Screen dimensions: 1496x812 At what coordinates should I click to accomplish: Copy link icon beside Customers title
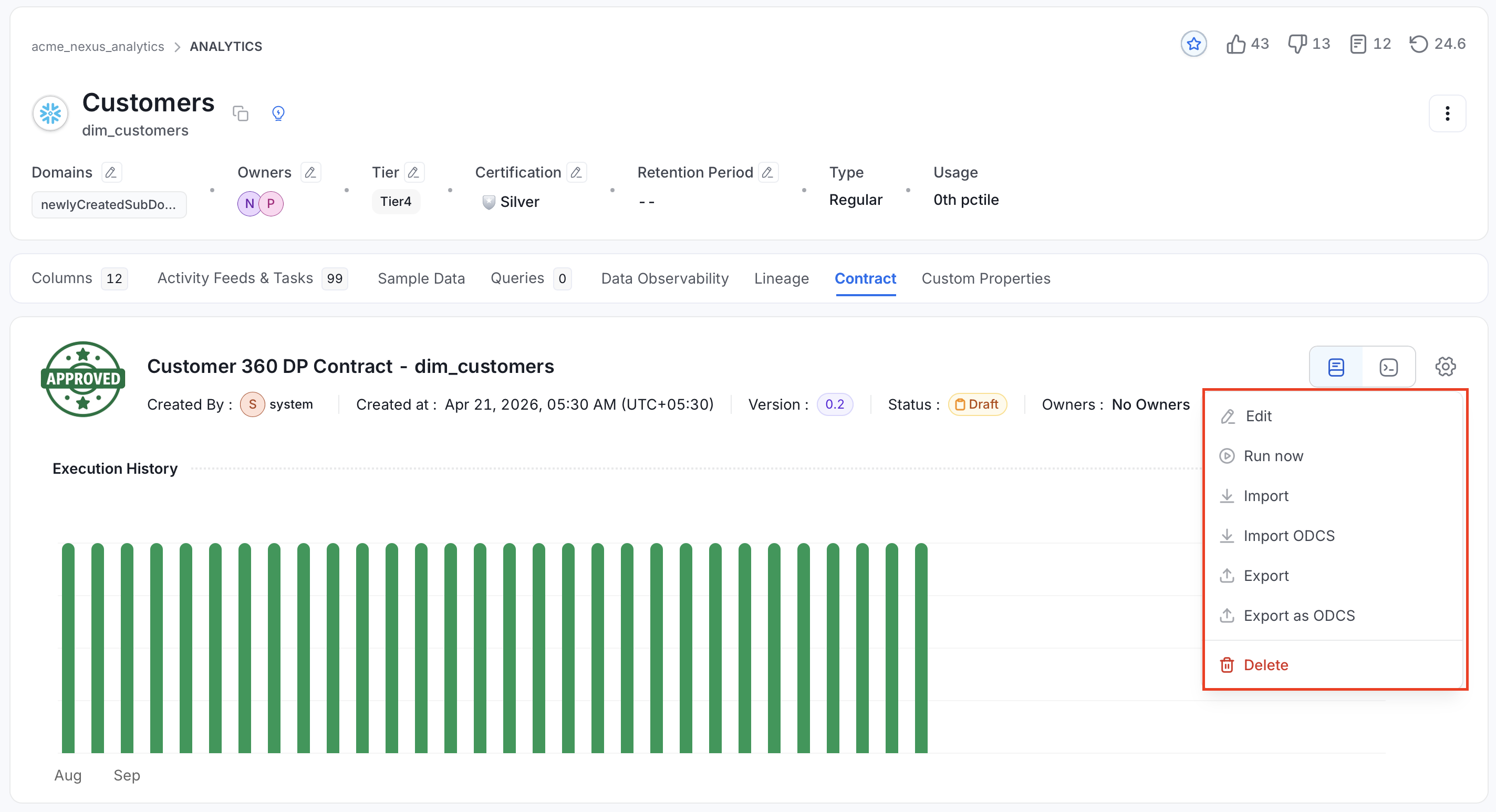click(x=241, y=113)
